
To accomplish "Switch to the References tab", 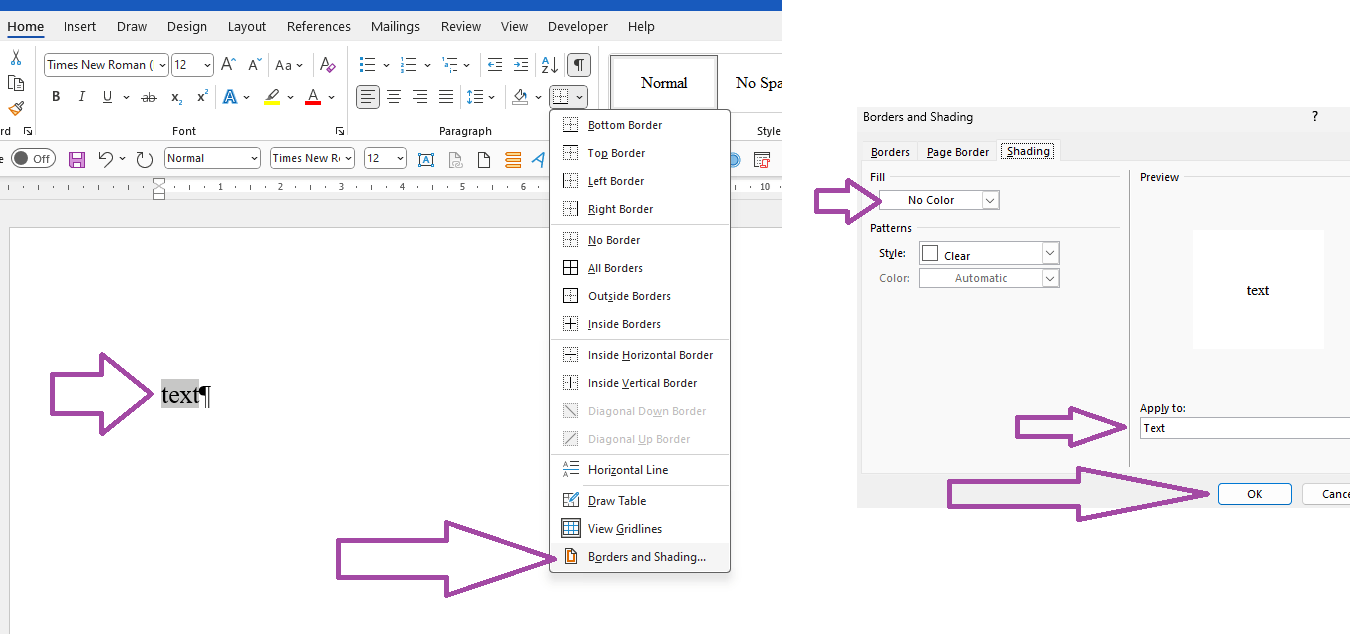I will point(319,26).
